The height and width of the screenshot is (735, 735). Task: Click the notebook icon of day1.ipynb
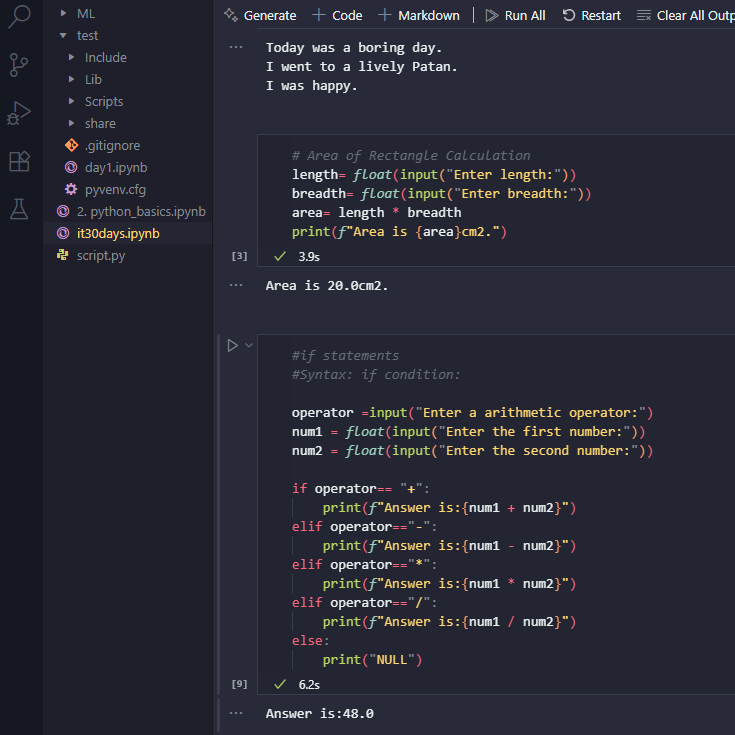71,167
